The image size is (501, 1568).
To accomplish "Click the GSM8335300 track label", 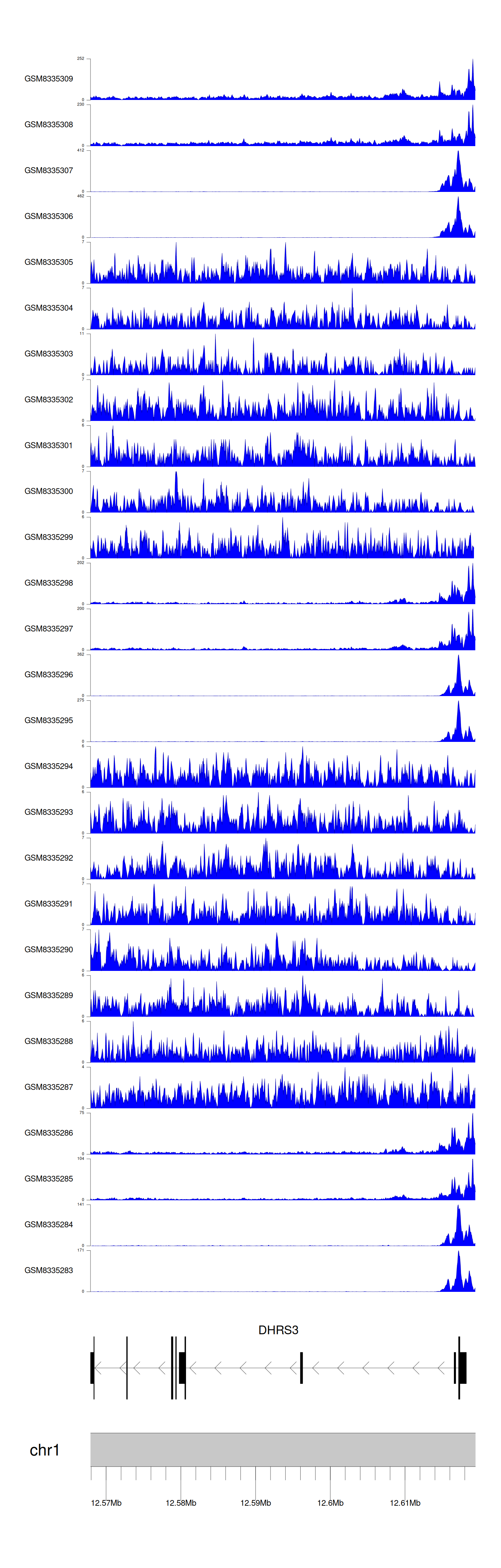I will [49, 491].
